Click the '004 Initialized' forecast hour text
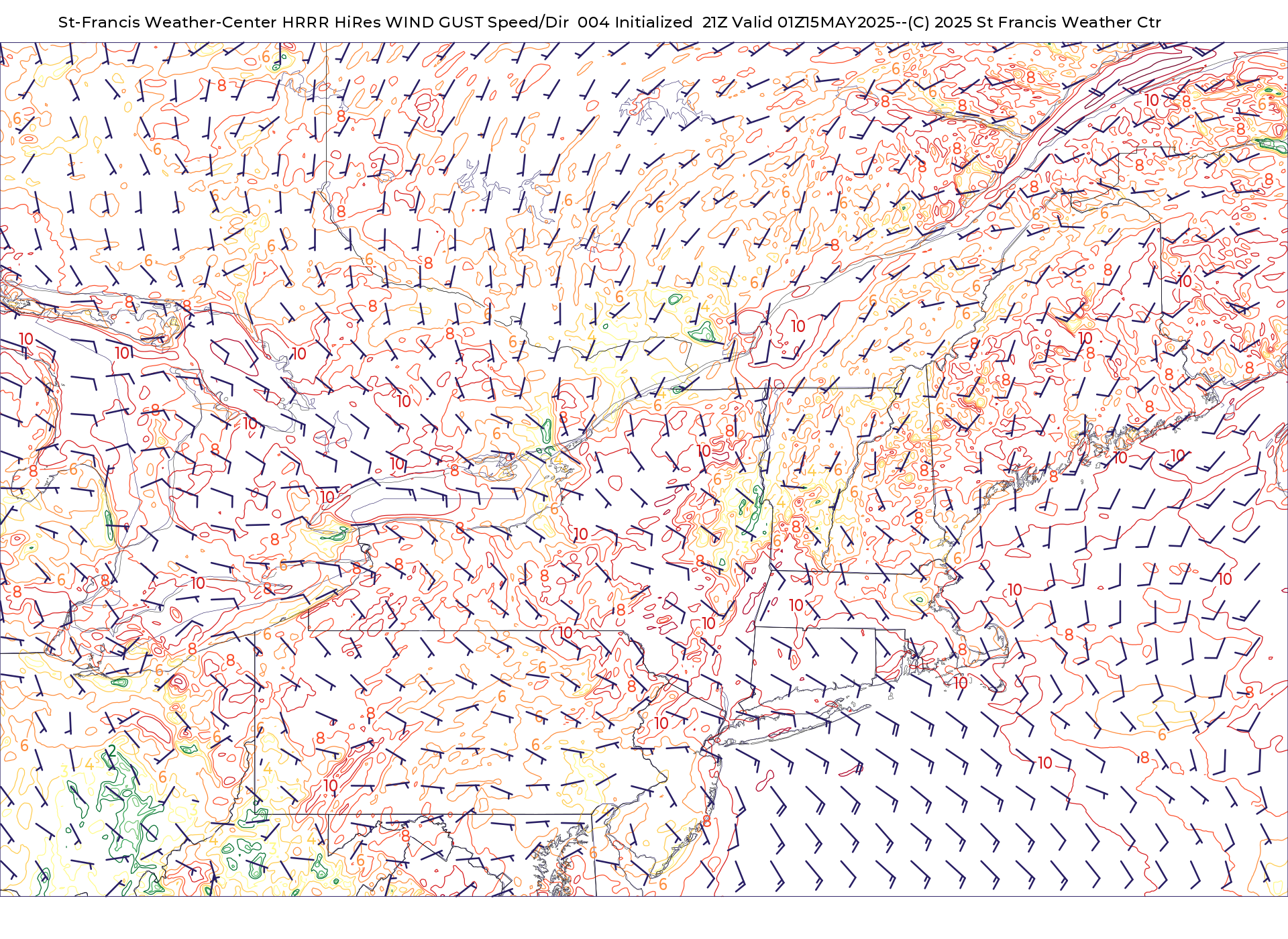 [x=635, y=22]
